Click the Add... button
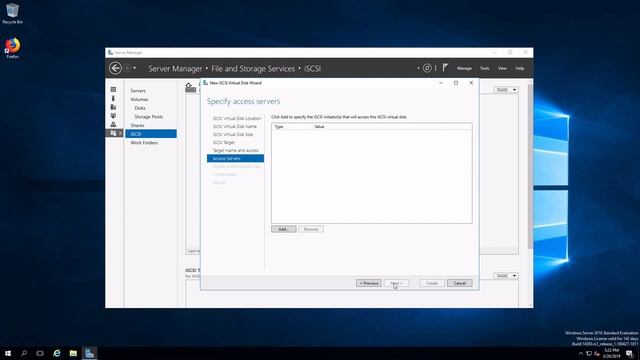This screenshot has height=360, width=640. tap(284, 229)
